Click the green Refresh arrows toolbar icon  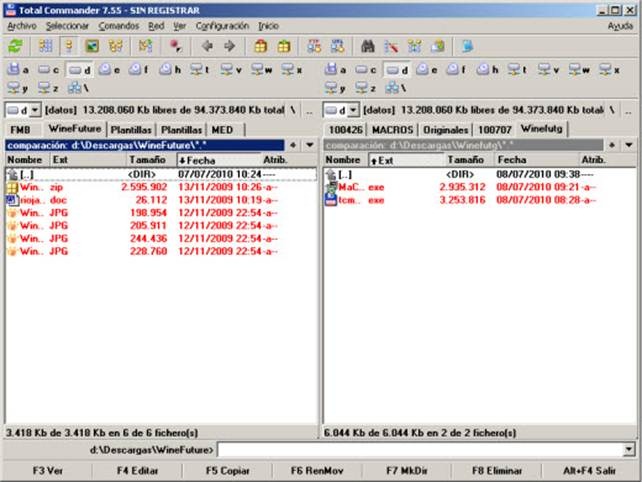(16, 46)
